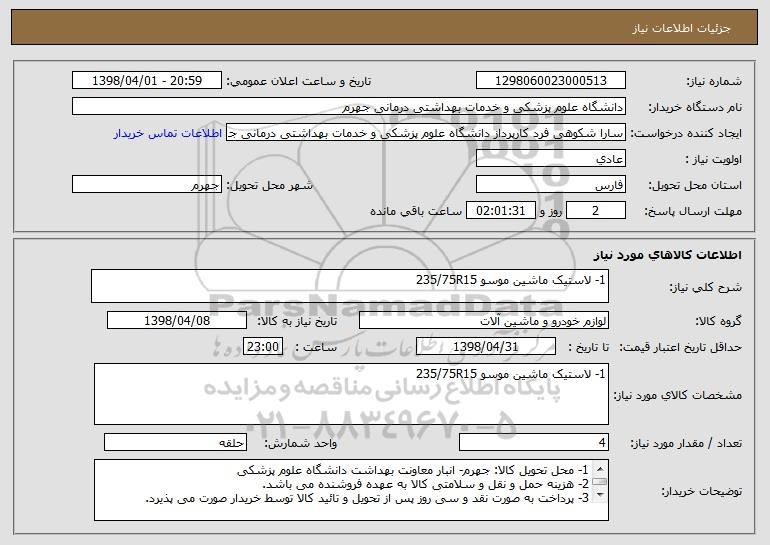Click the priority field showing عادي
770x545 pixels.
click(x=550, y=159)
